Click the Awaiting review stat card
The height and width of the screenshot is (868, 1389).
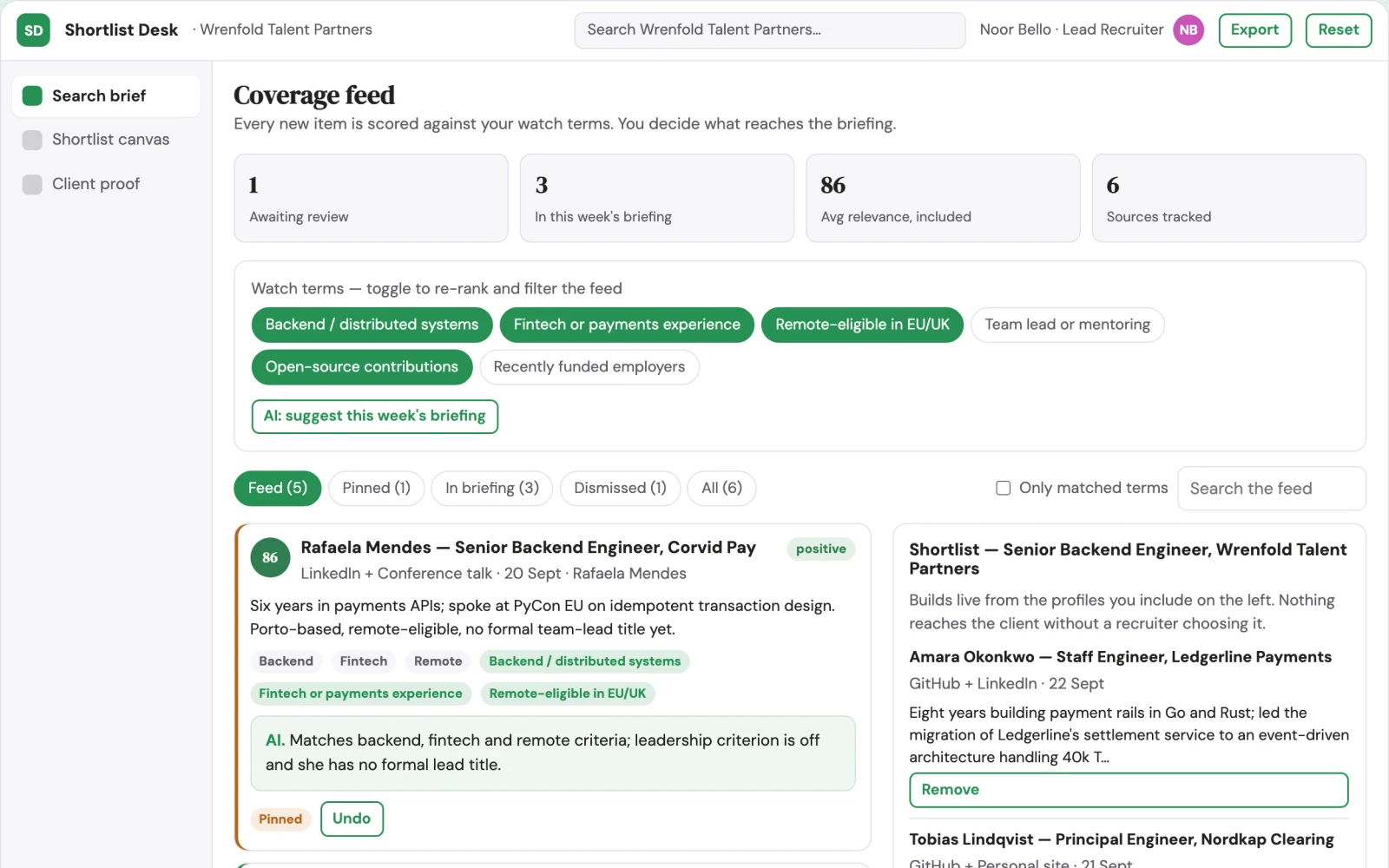click(x=371, y=198)
